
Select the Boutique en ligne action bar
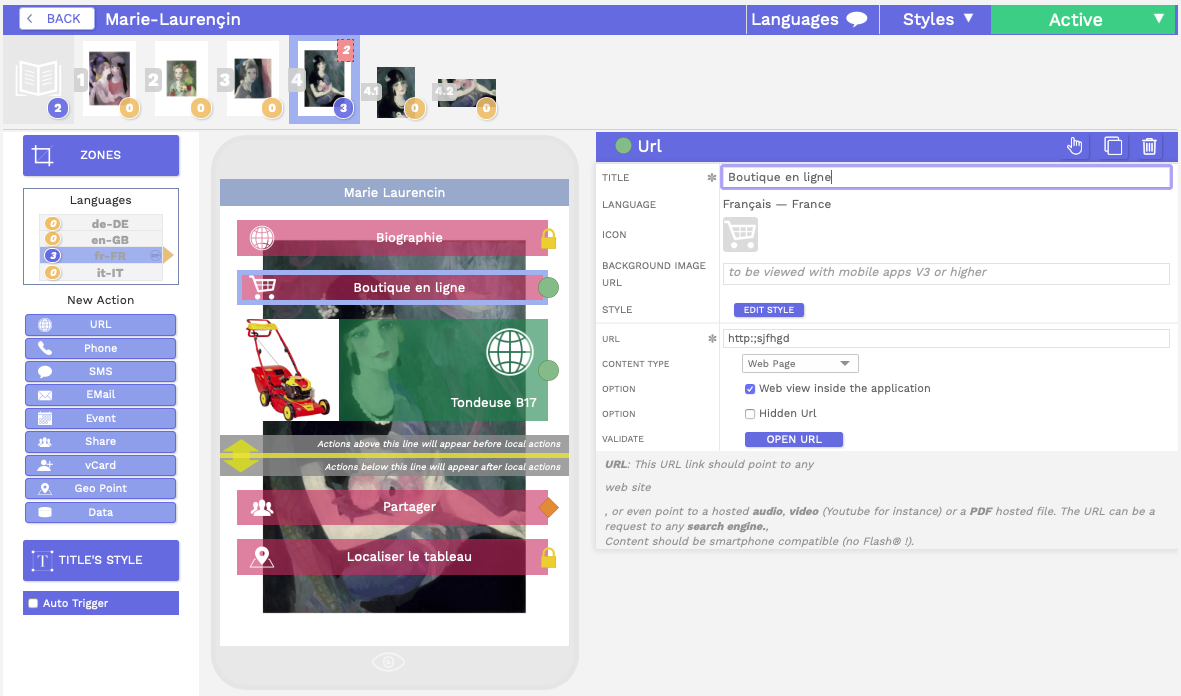point(392,288)
